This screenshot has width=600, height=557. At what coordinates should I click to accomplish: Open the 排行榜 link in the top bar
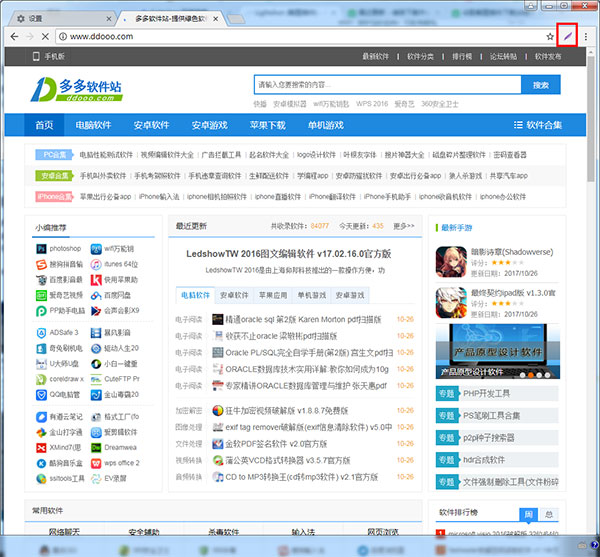tap(462, 57)
